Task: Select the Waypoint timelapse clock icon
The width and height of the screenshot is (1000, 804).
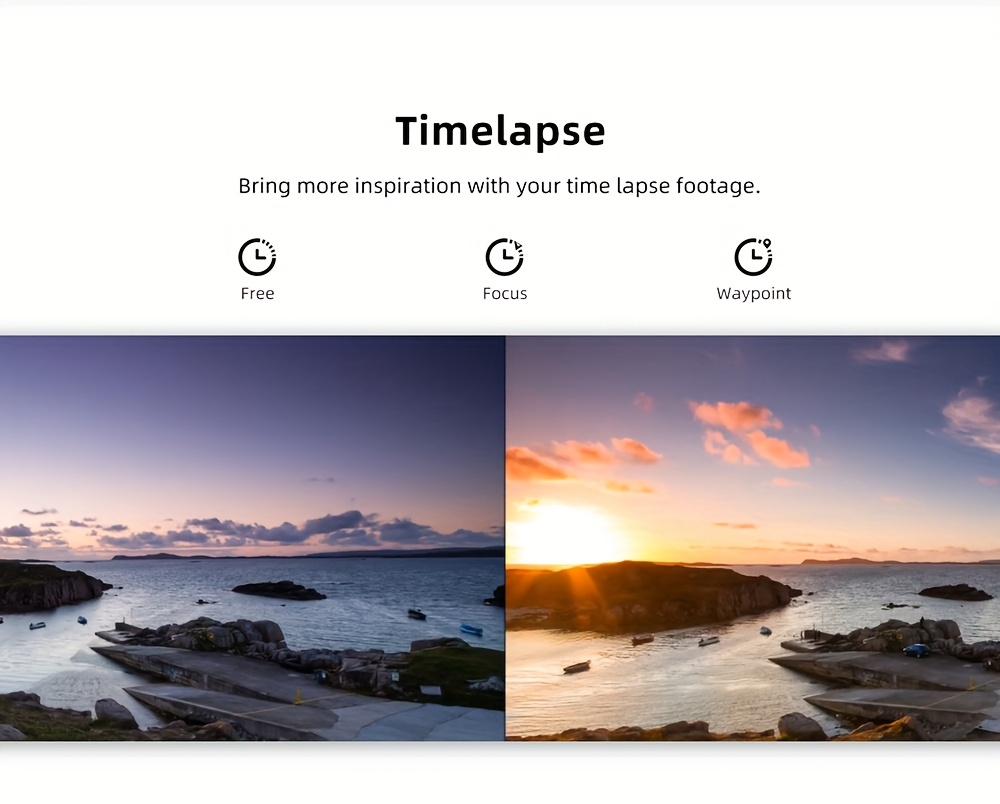Action: click(753, 257)
